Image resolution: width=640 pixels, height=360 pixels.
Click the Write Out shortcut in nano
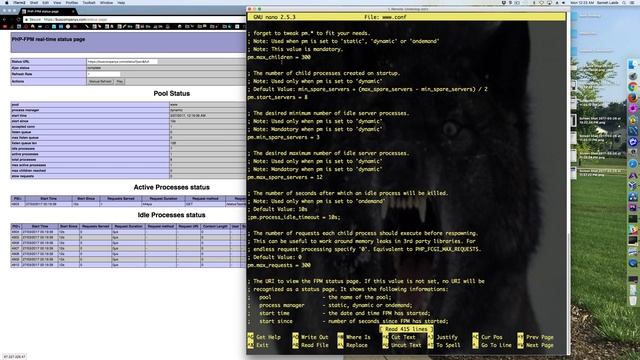coord(310,337)
